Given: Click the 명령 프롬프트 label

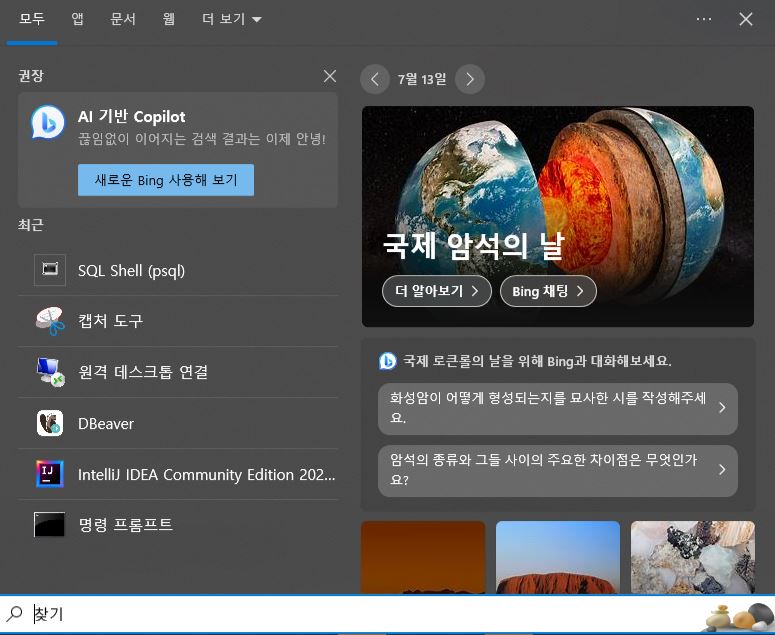Looking at the screenshot, I should pyautogui.click(x=126, y=524).
